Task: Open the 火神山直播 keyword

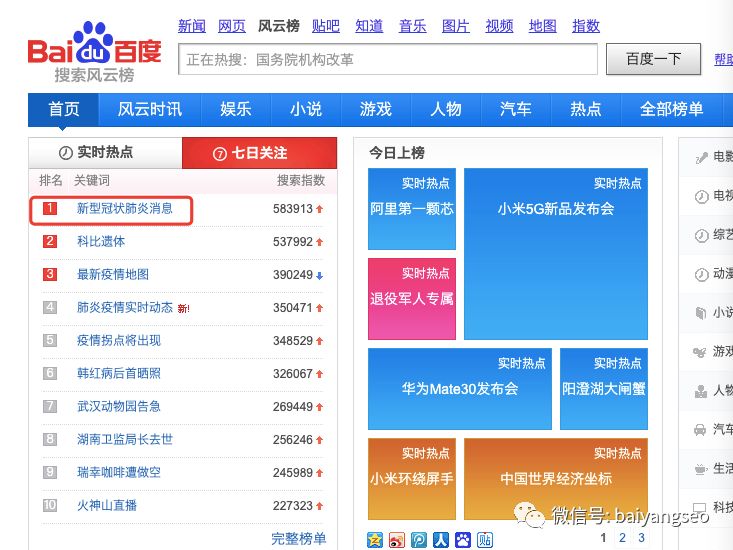Action: pyautogui.click(x=107, y=505)
